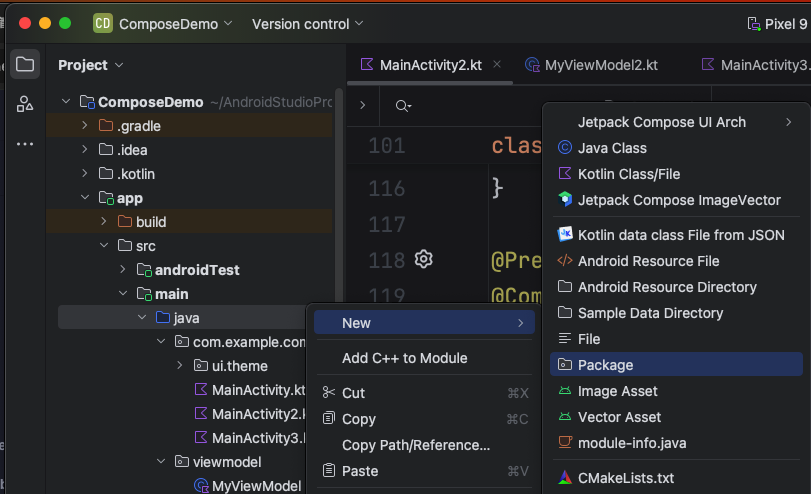Click the gear icon beside line 118
Viewport: 811px width, 494px height.
pyautogui.click(x=423, y=260)
